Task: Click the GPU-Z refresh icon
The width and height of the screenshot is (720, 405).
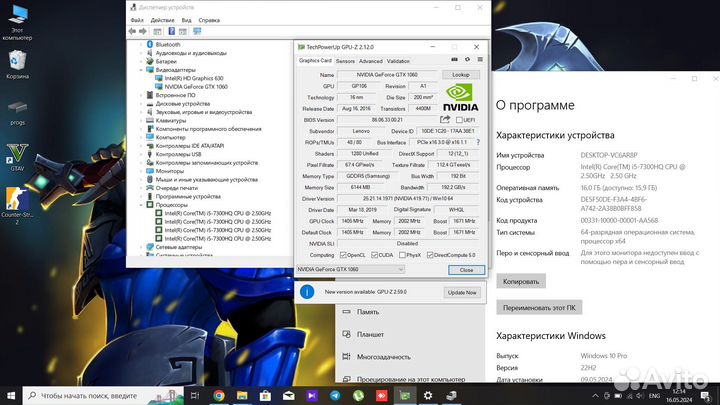Action: [x=467, y=60]
